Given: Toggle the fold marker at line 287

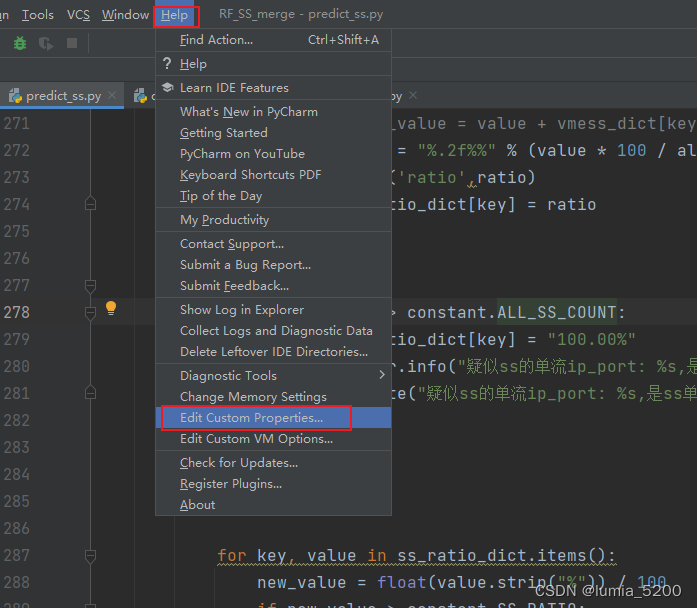Looking at the screenshot, I should point(90,556).
